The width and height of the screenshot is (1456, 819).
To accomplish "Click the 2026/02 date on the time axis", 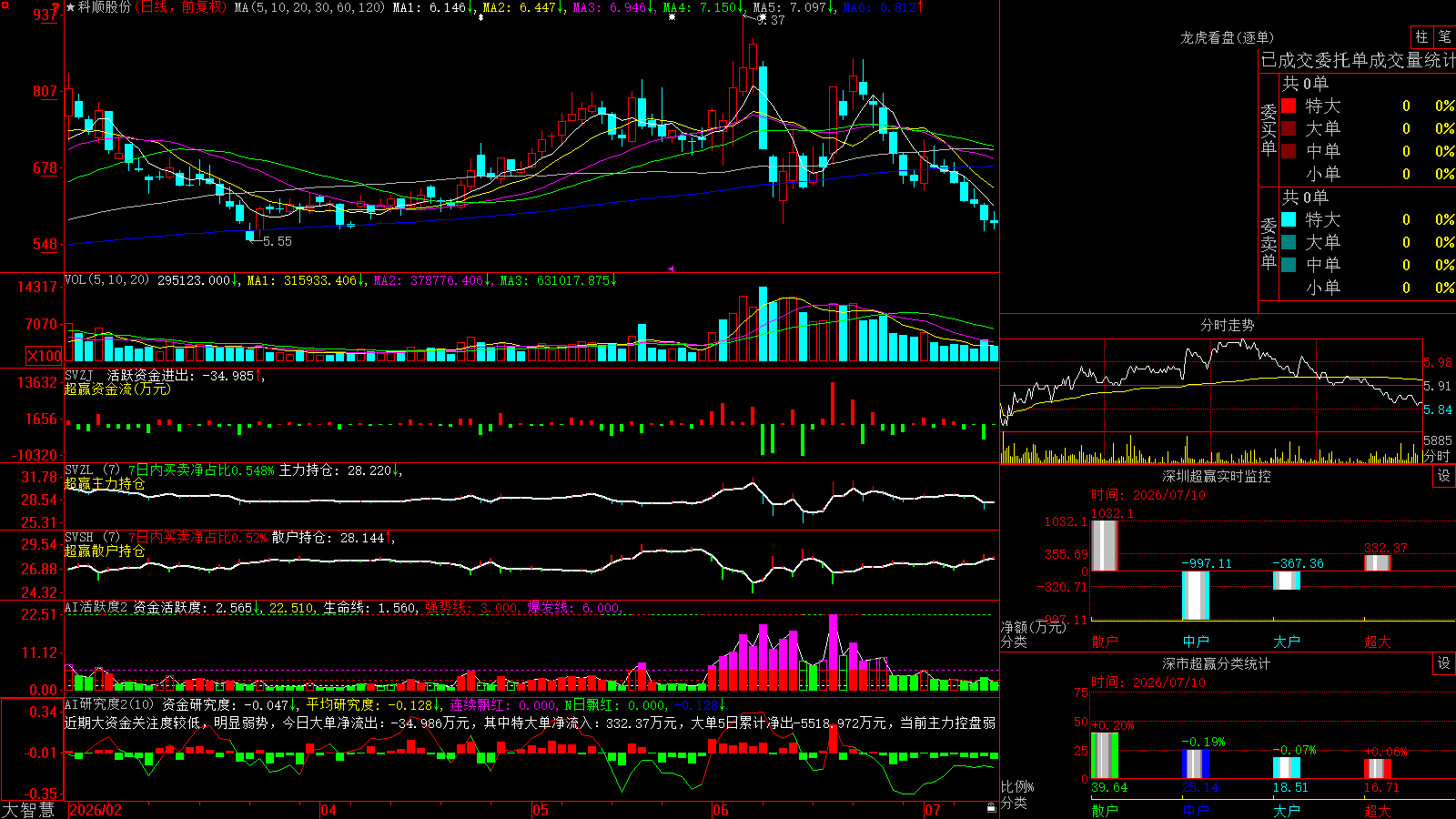I will coord(96,810).
